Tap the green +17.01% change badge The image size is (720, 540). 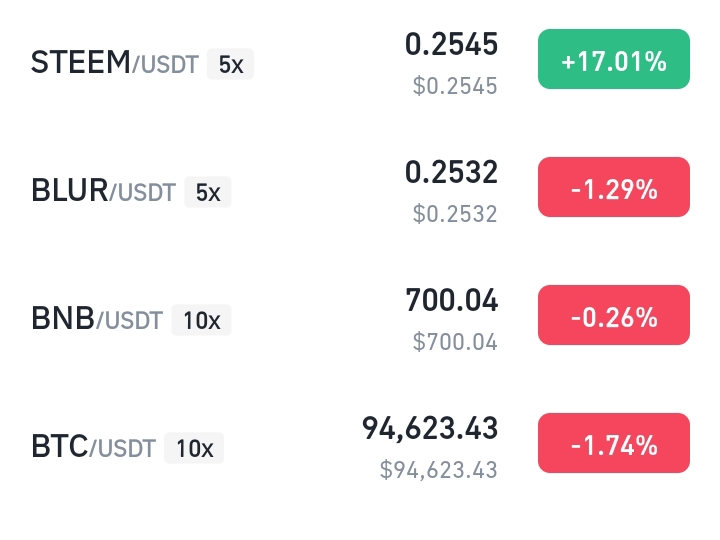(613, 60)
